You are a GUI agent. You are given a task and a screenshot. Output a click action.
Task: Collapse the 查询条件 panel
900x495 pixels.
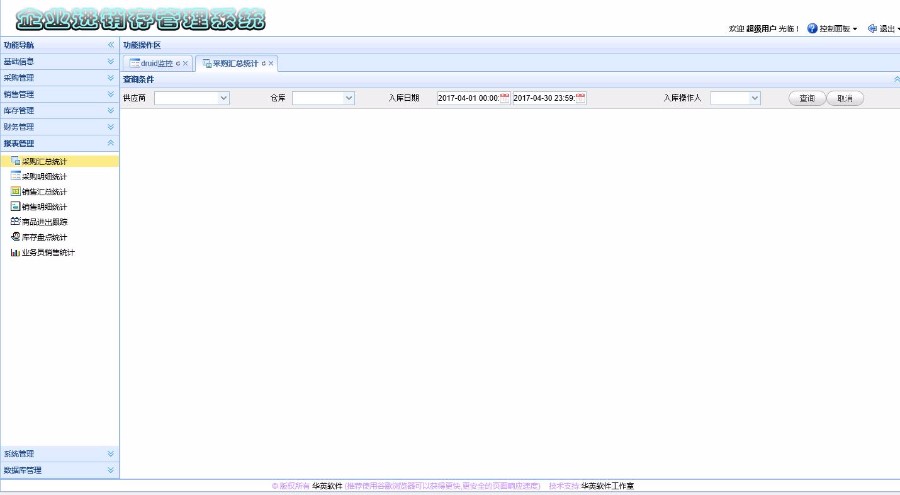tap(897, 79)
